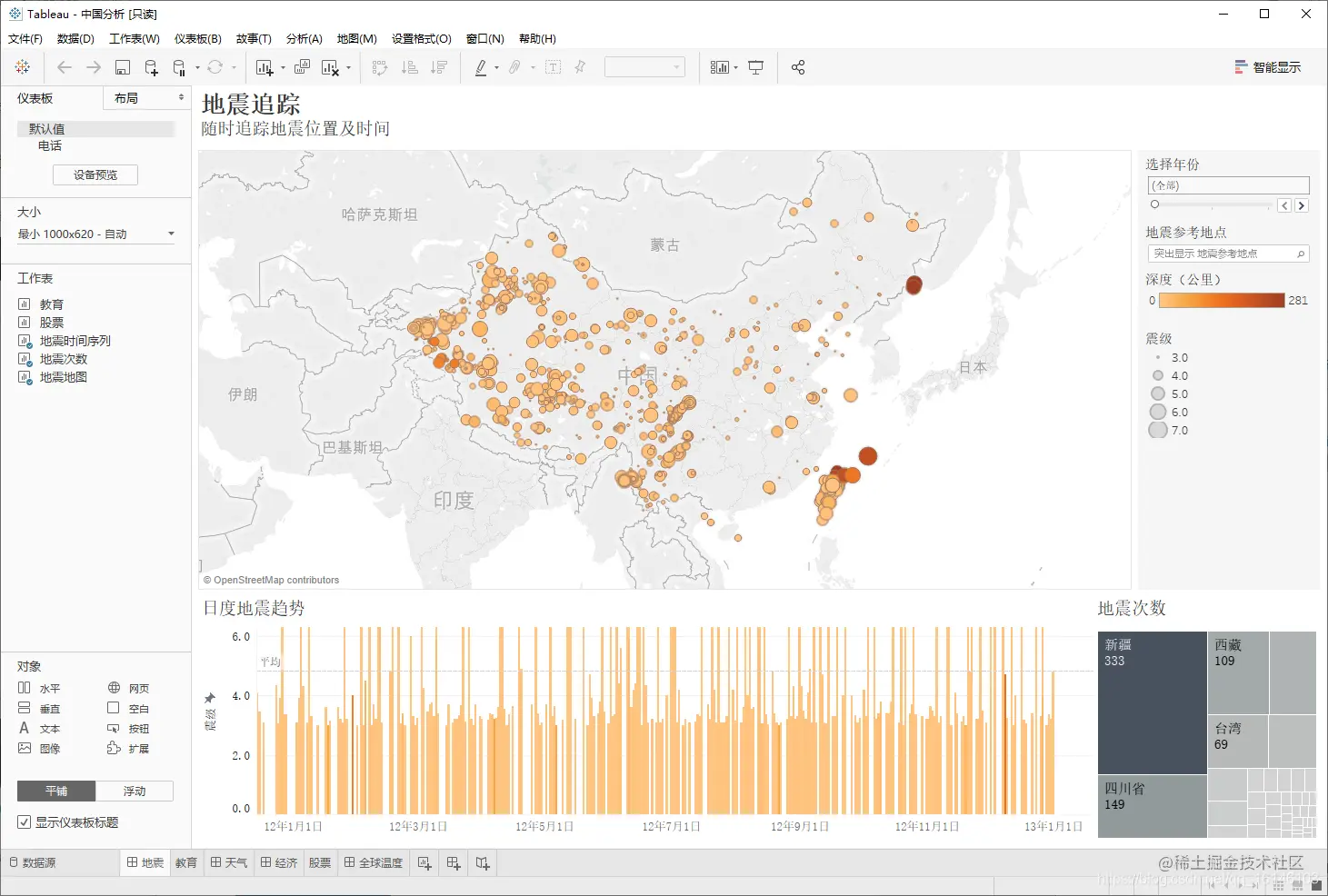Click the group members paperclip icon
The height and width of the screenshot is (896, 1328).
tap(514, 67)
